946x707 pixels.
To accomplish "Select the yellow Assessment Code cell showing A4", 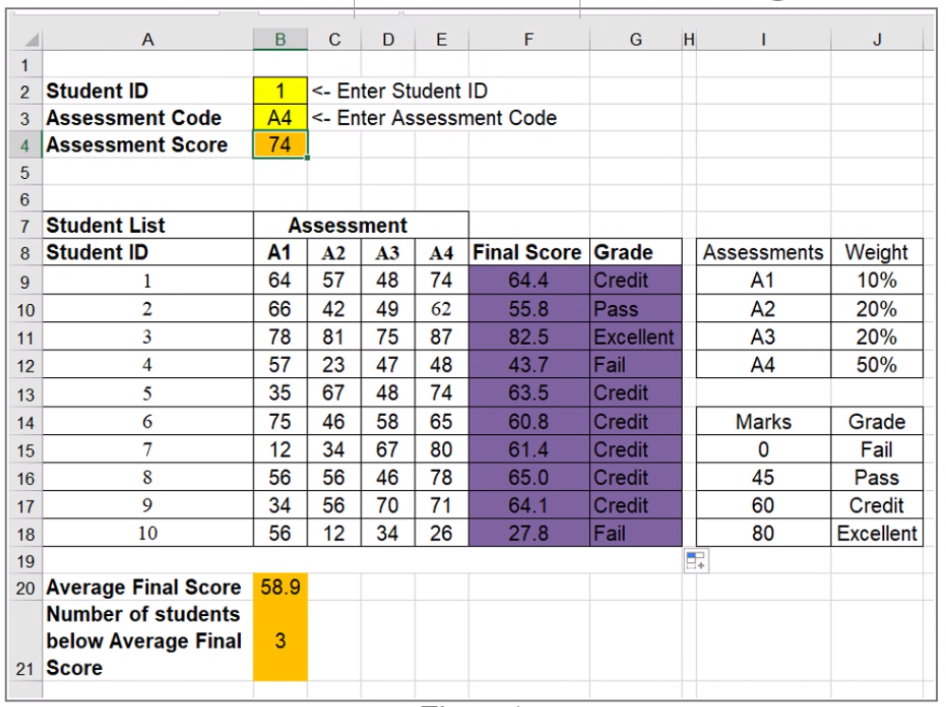I will pyautogui.click(x=279, y=117).
